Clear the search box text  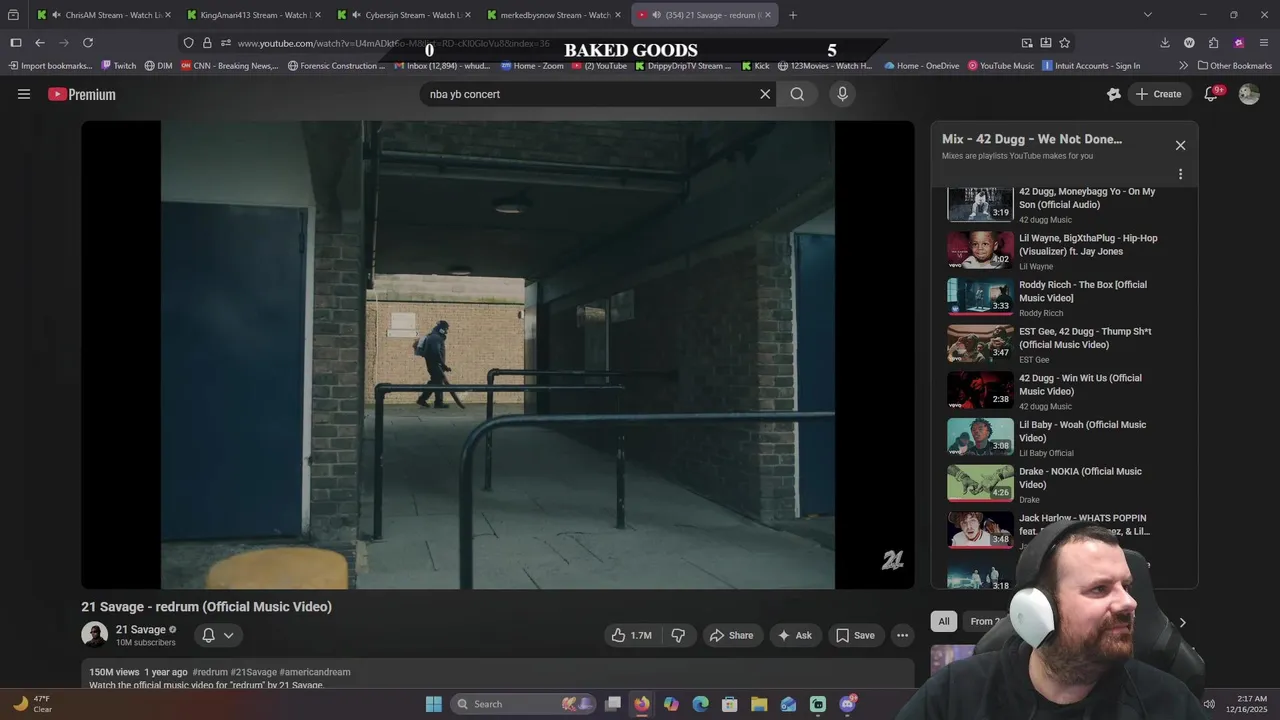pyautogui.click(x=765, y=94)
